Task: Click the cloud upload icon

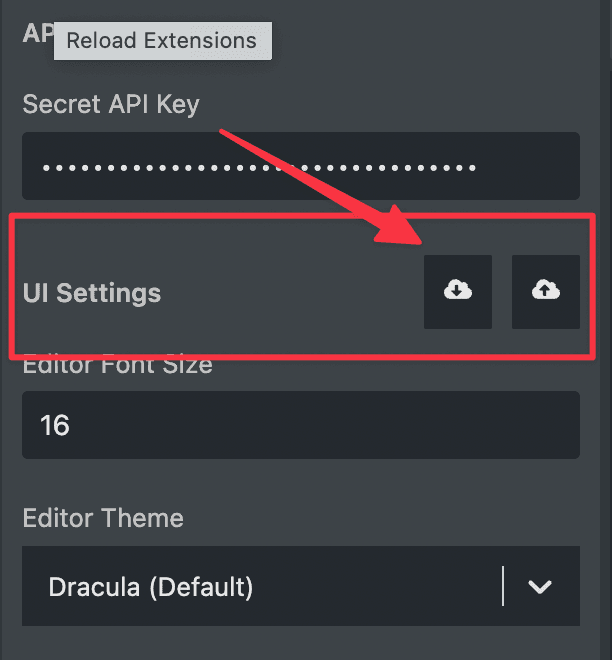Action: click(x=545, y=291)
